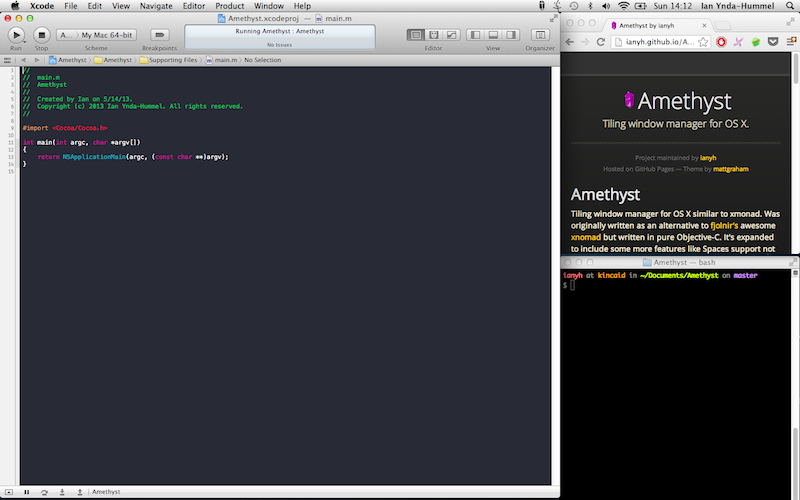Open a new tab in the browser
This screenshot has width=800, height=500.
722,26
